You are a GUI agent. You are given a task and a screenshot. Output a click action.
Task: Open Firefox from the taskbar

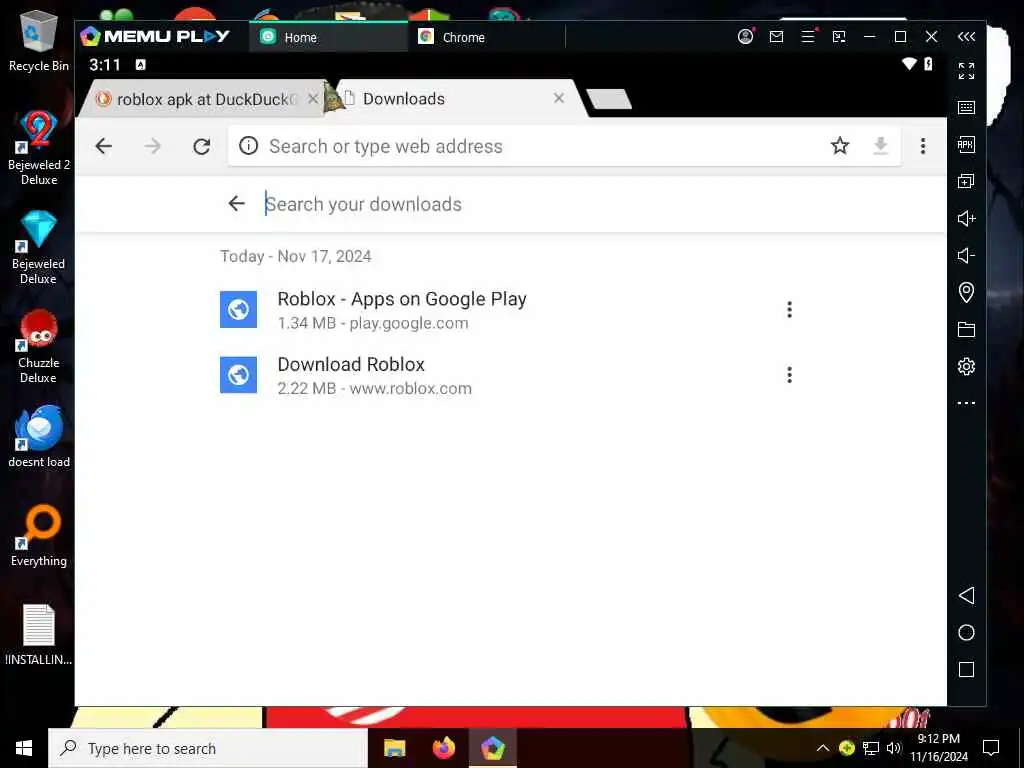click(444, 748)
